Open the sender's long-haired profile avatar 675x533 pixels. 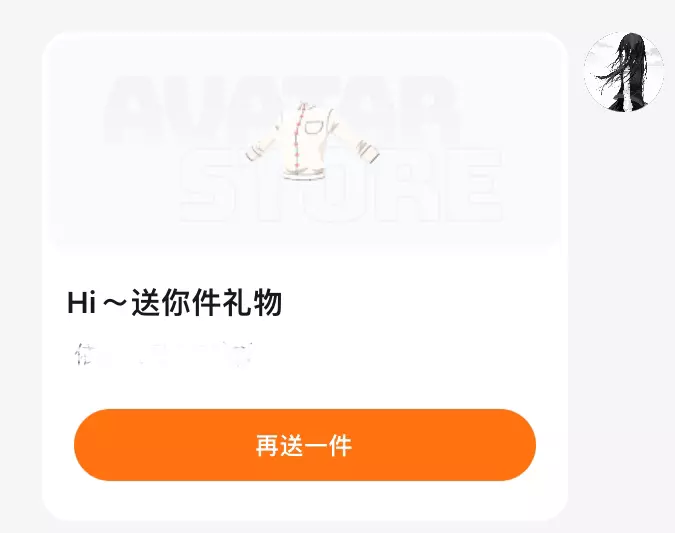[623, 72]
